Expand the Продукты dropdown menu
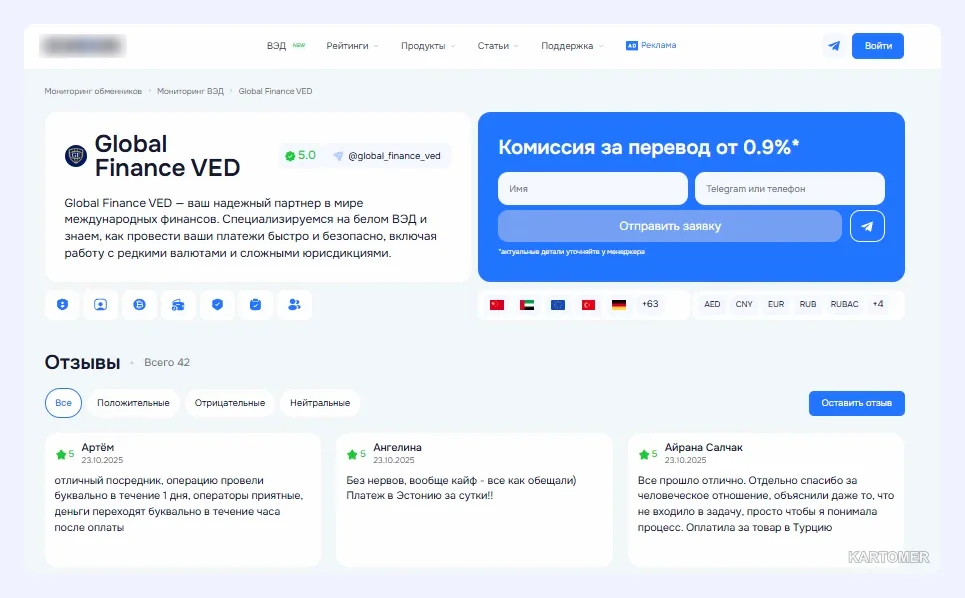The image size is (965, 598). click(x=428, y=46)
